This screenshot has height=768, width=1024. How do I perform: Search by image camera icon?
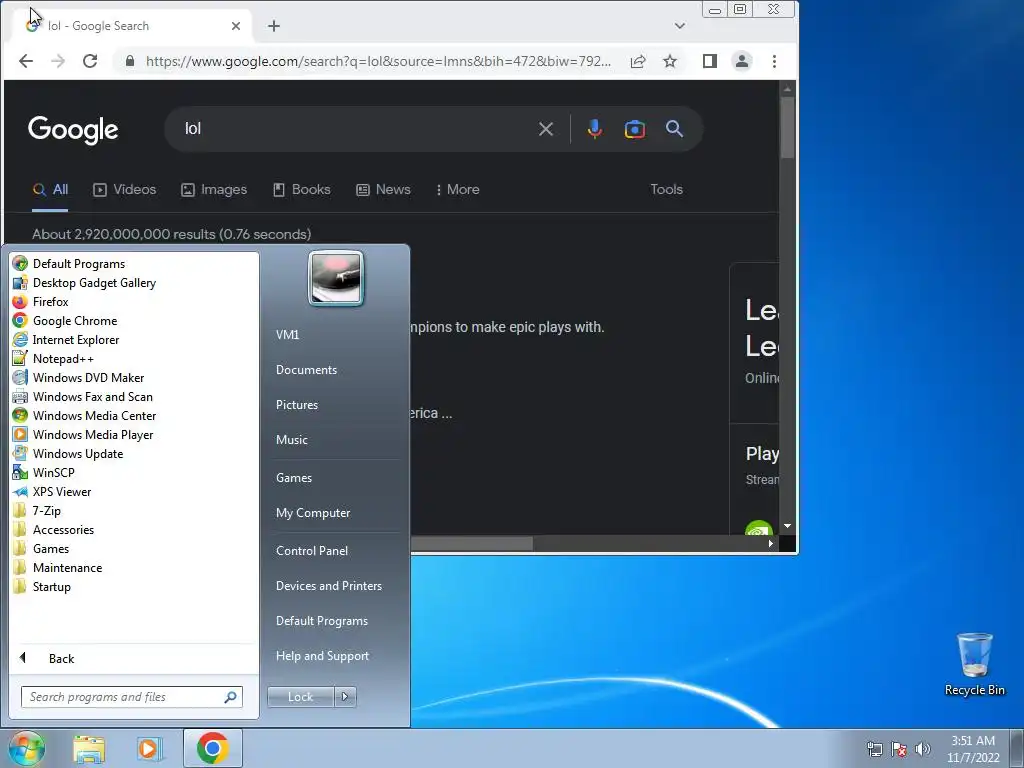635,129
